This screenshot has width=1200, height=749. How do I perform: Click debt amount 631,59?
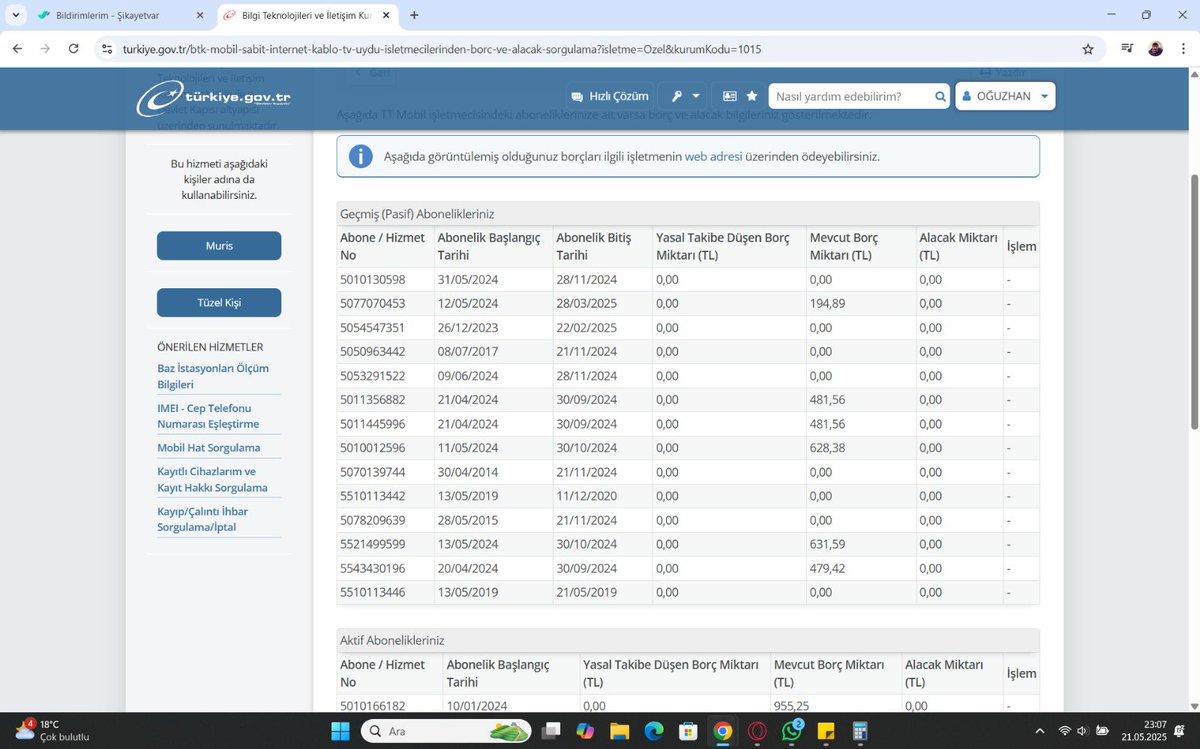click(x=827, y=544)
